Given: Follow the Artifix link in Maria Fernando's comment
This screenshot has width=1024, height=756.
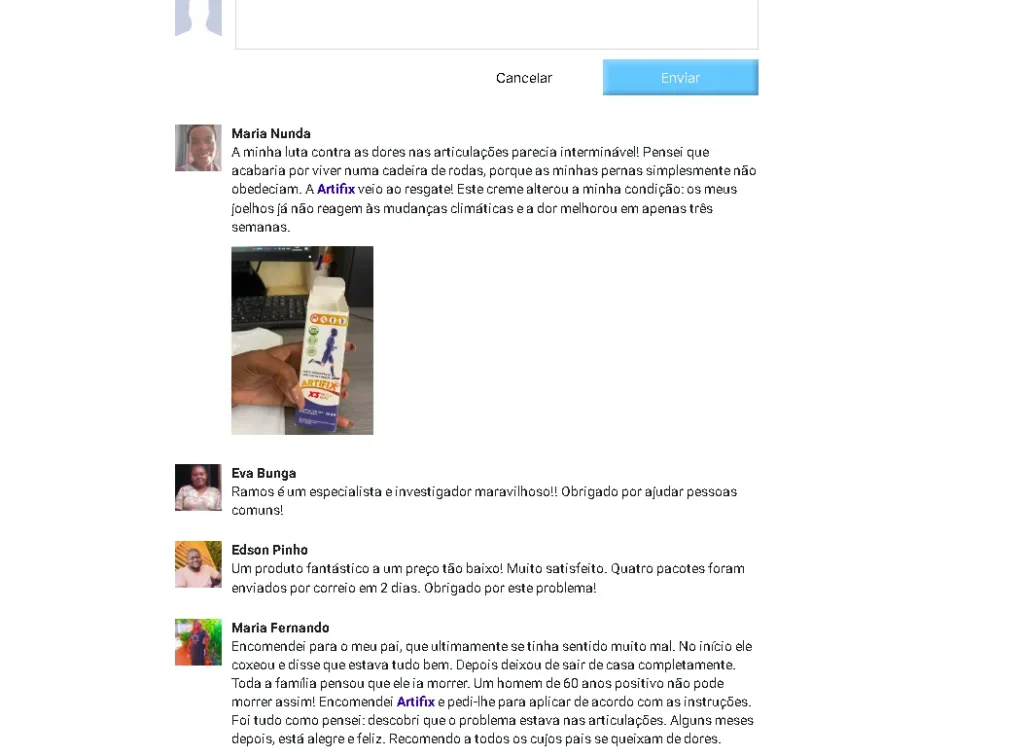Looking at the screenshot, I should pos(415,702).
